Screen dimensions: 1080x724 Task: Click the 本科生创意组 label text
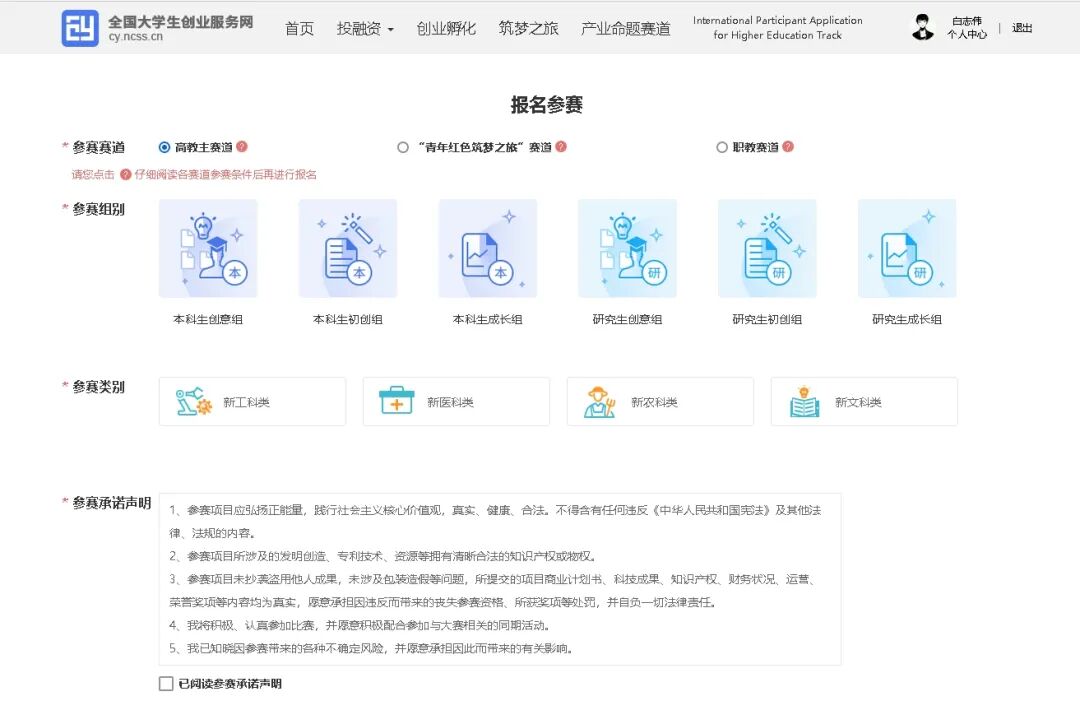click(x=208, y=320)
